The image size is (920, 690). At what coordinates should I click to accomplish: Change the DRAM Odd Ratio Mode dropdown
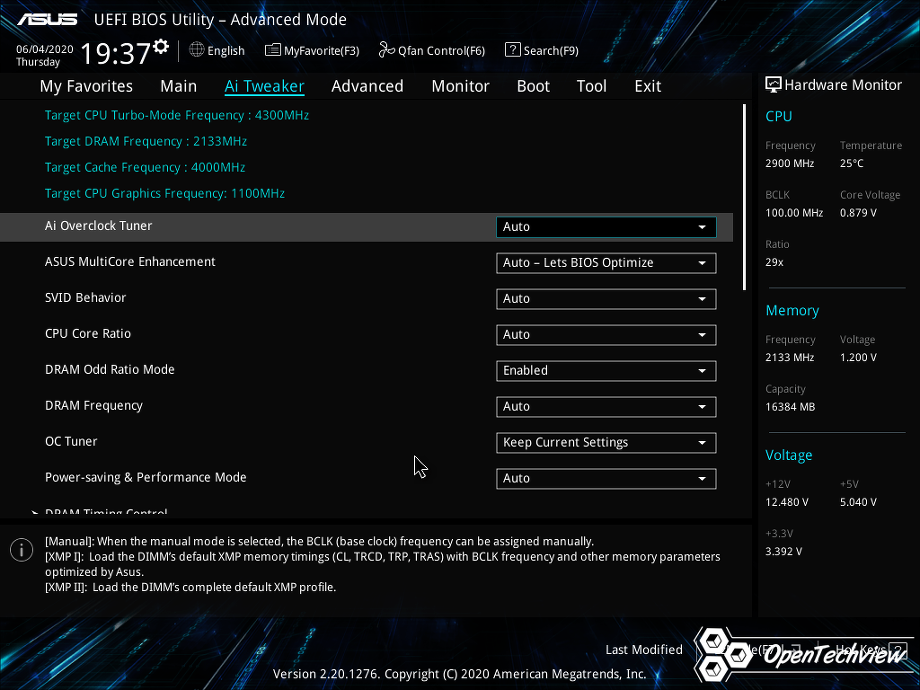(606, 371)
